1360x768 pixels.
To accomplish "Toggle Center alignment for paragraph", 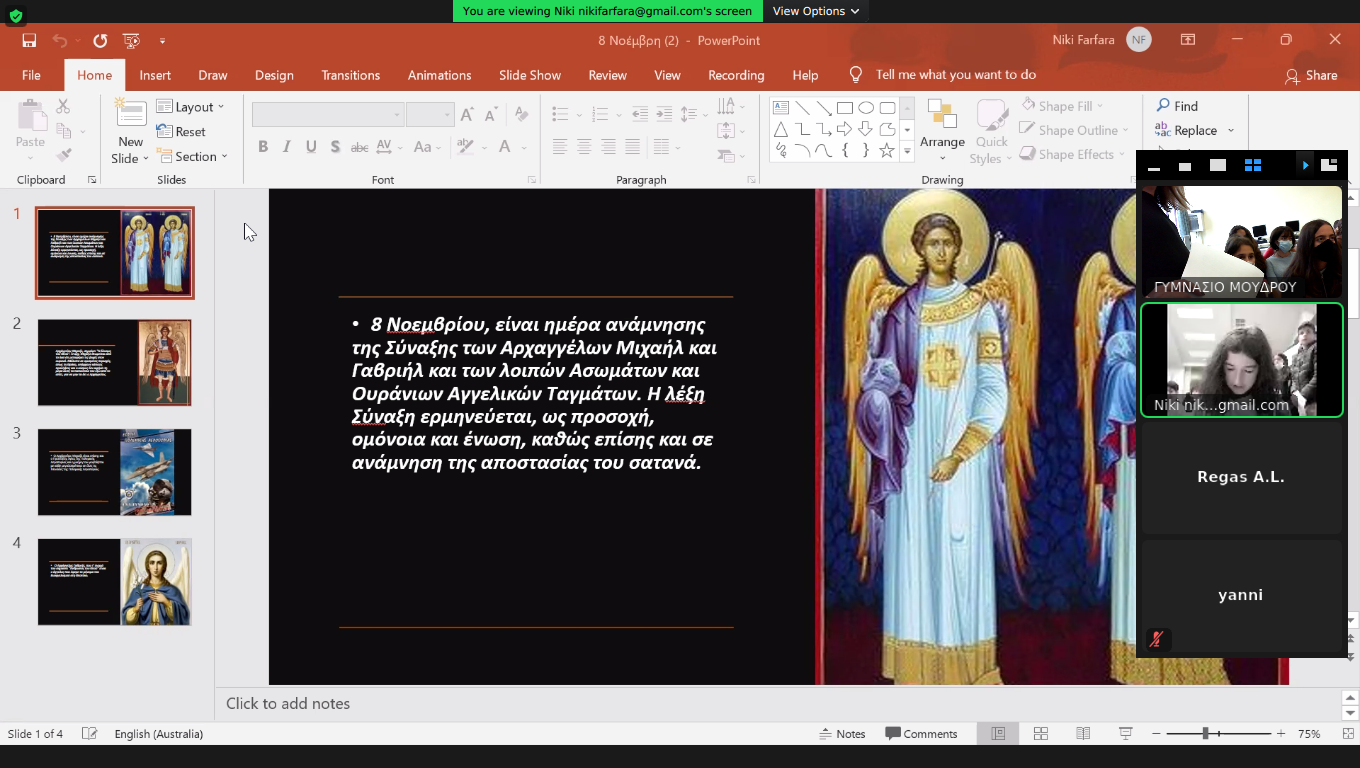I will tap(584, 147).
